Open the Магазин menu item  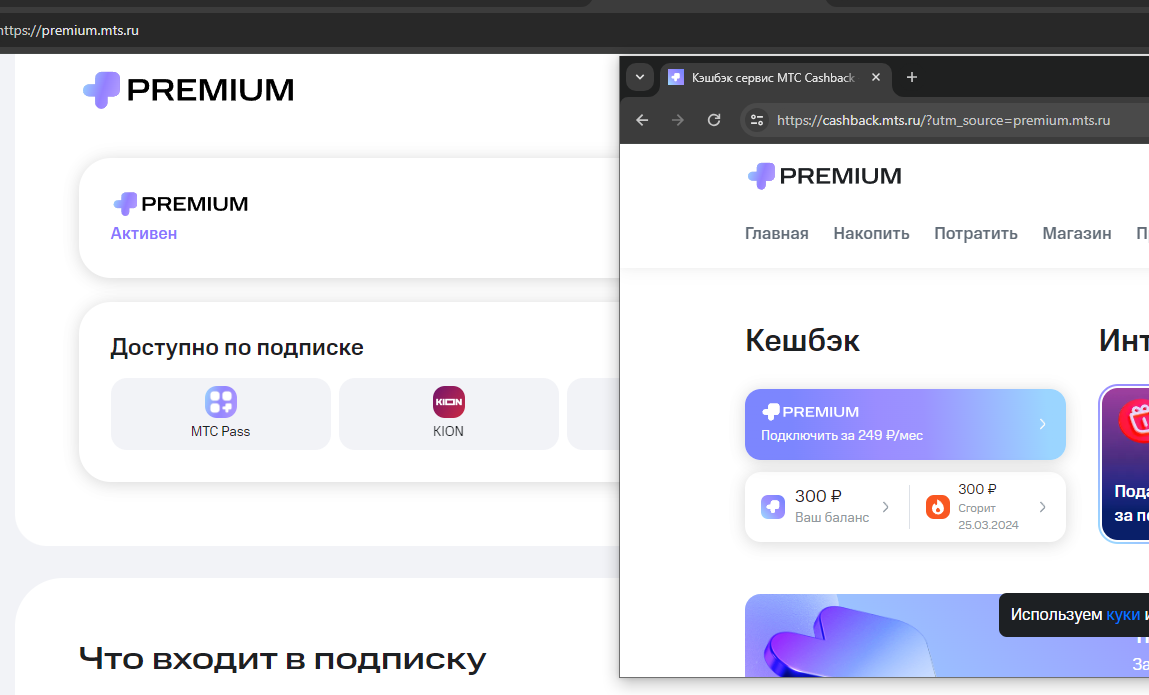point(1076,233)
